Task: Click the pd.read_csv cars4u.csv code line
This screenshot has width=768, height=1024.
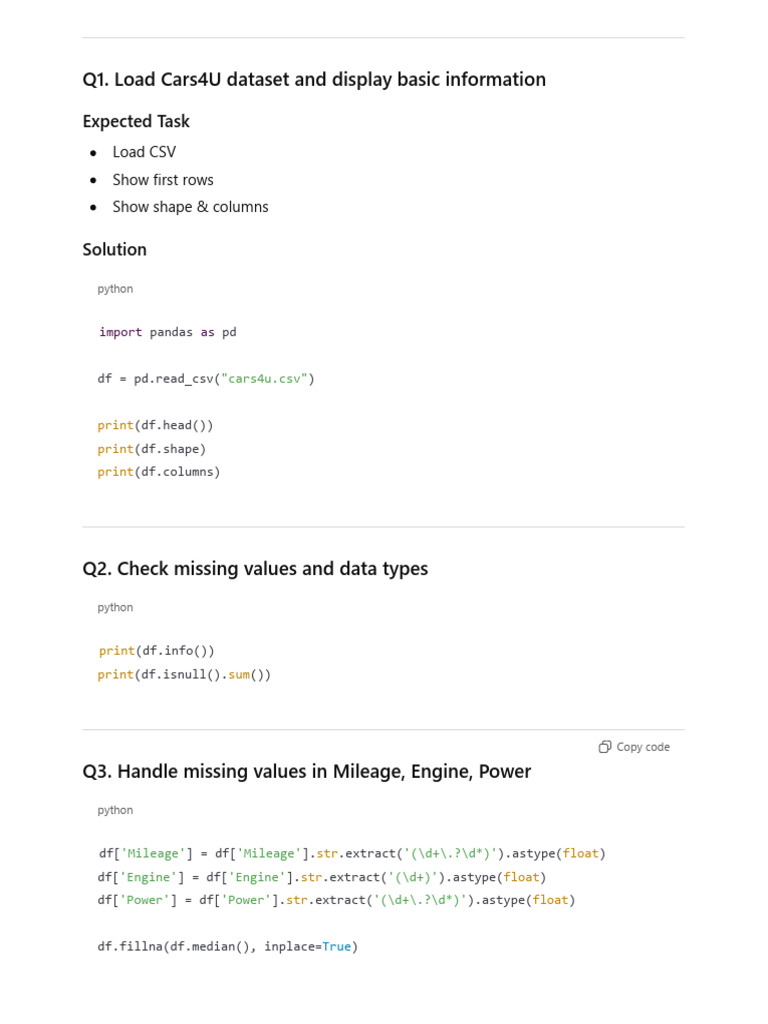Action: click(206, 379)
